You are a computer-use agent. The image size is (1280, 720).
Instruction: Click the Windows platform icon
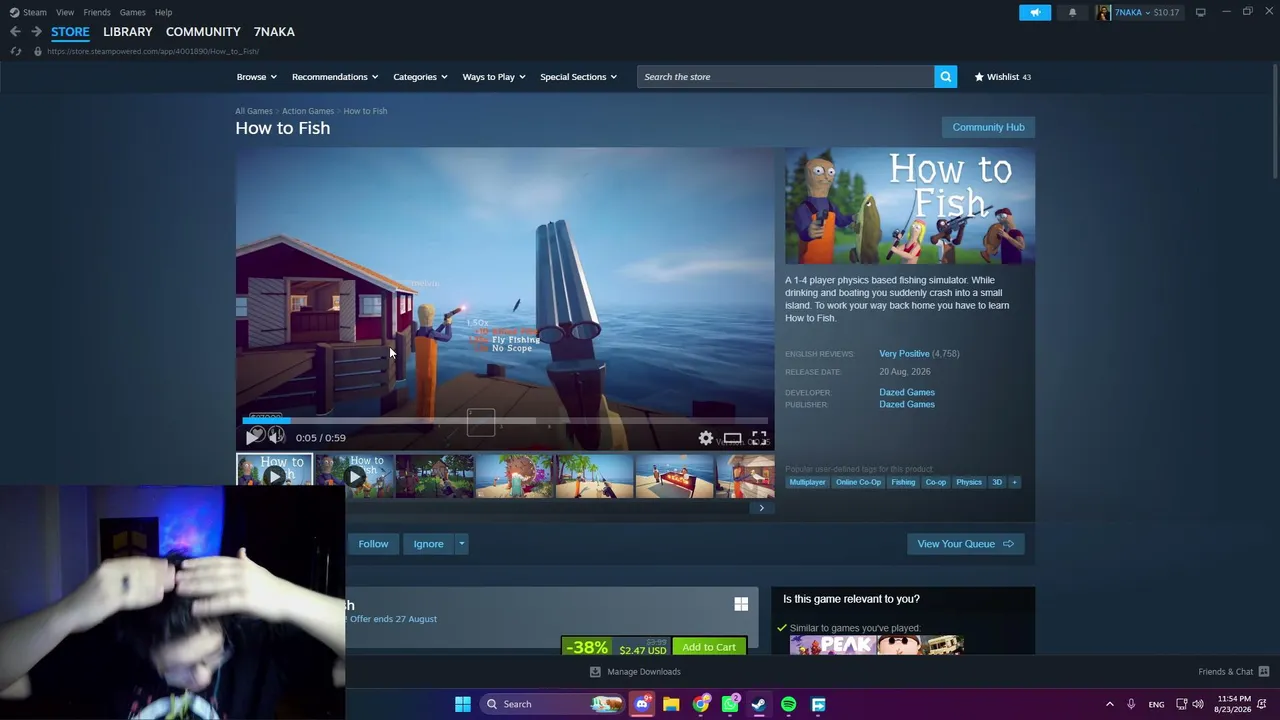[741, 604]
